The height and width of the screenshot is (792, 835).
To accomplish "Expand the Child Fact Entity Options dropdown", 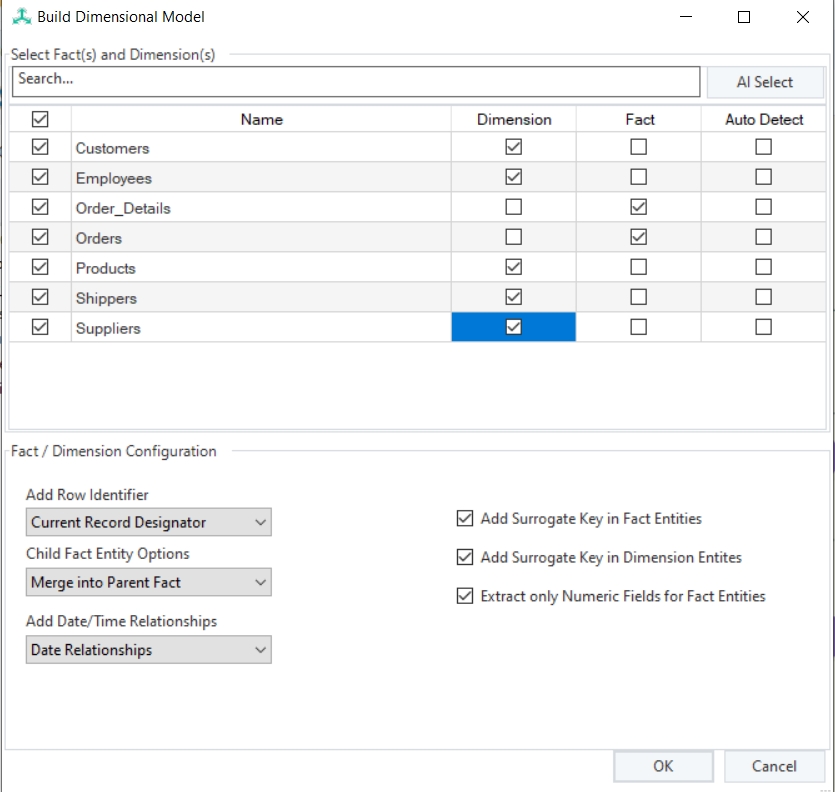I will [149, 582].
